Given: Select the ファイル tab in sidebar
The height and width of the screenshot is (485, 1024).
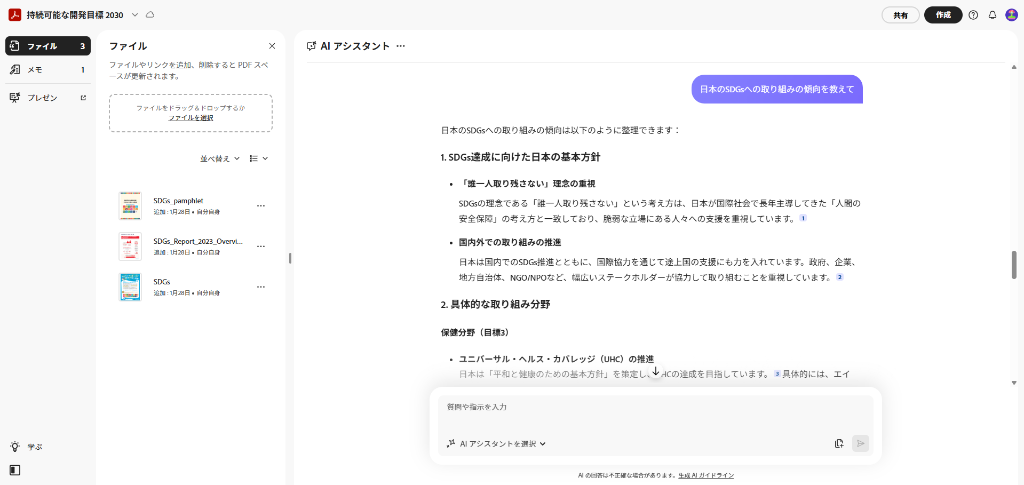Looking at the screenshot, I should 48,46.
